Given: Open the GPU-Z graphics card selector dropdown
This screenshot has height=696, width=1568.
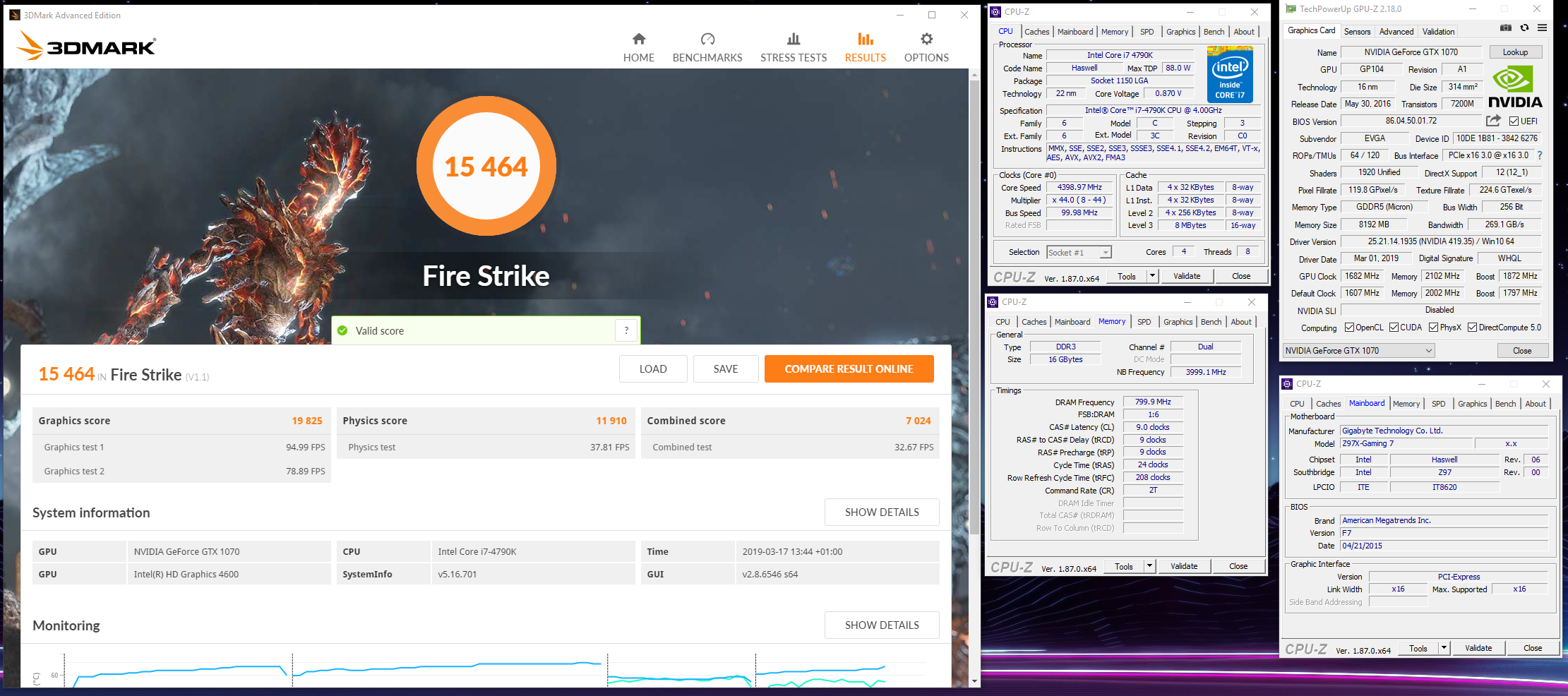Looking at the screenshot, I should 1359,351.
